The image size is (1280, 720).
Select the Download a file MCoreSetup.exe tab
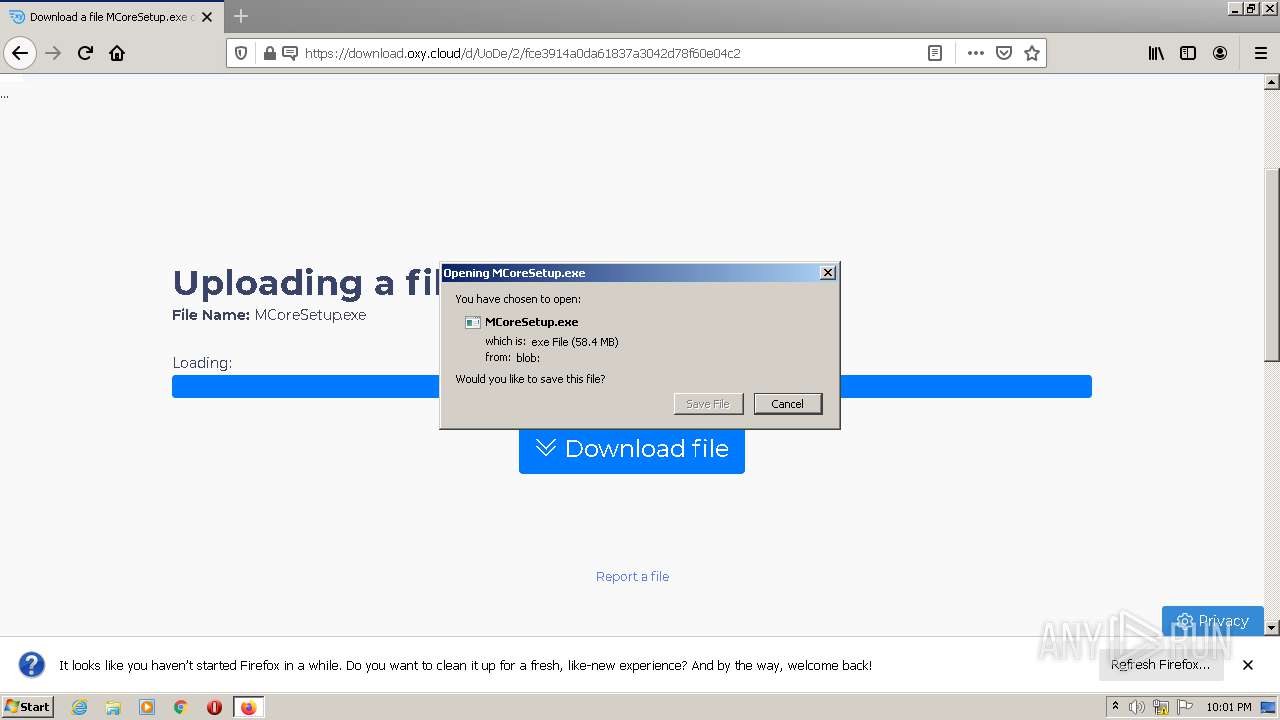110,17
